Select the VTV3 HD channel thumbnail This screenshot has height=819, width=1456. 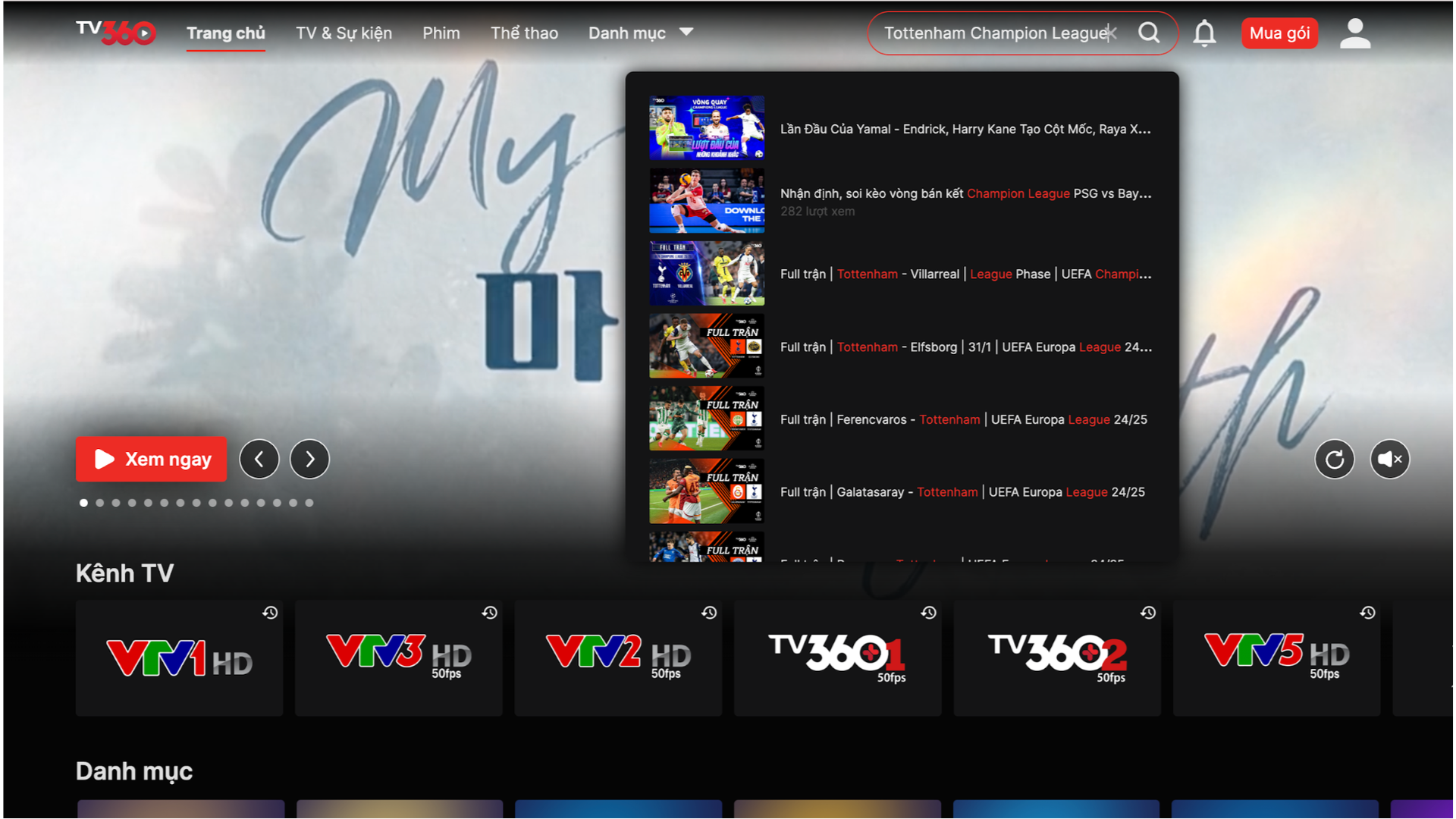pos(398,658)
